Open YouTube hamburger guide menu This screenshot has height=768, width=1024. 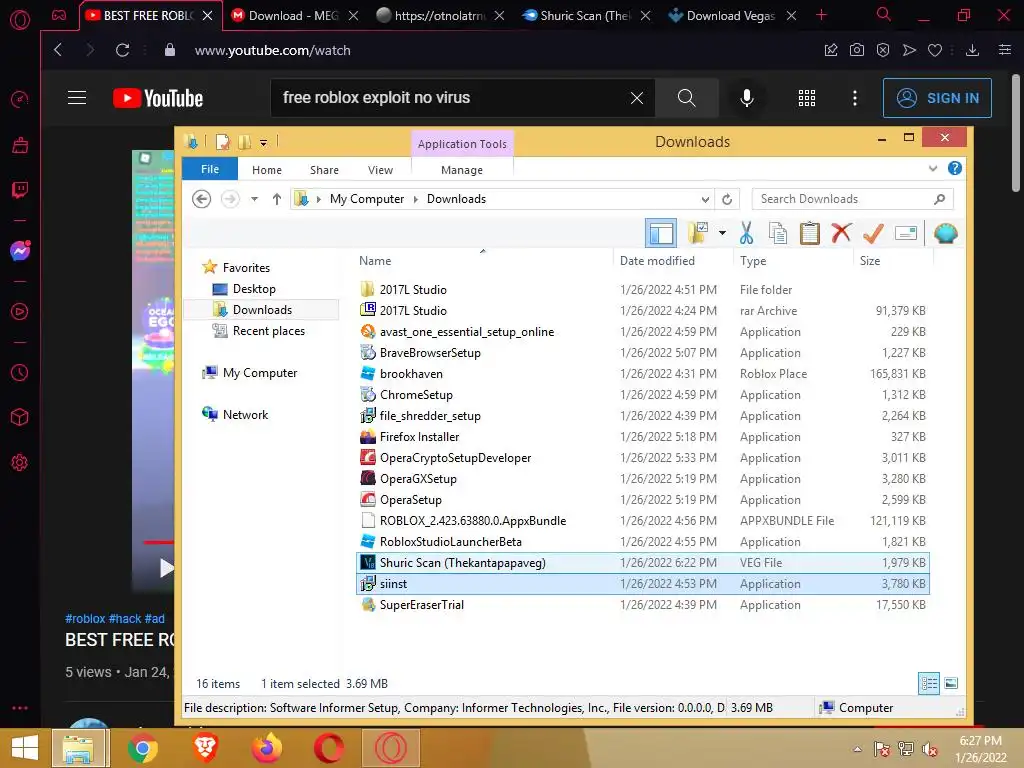click(x=77, y=98)
